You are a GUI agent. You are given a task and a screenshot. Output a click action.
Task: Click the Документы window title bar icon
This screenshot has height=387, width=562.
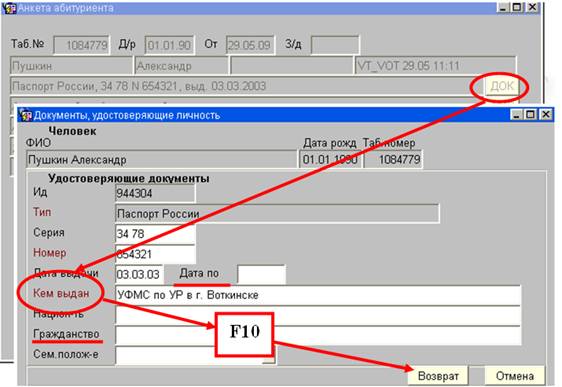25,115
